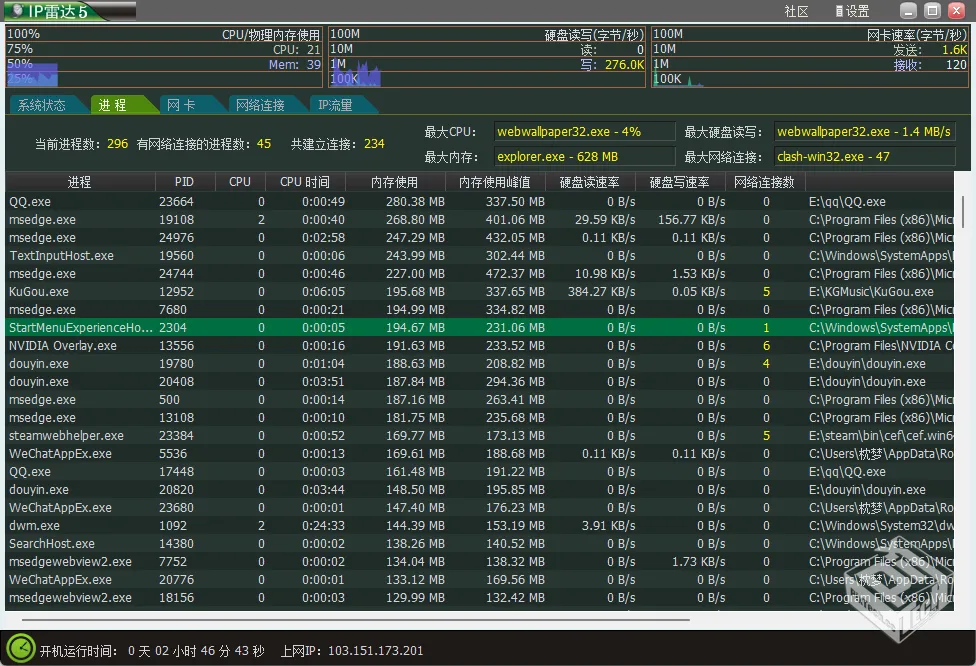Select the NVIDIA Overlay.exe process row
The width and height of the screenshot is (976, 666).
479,345
